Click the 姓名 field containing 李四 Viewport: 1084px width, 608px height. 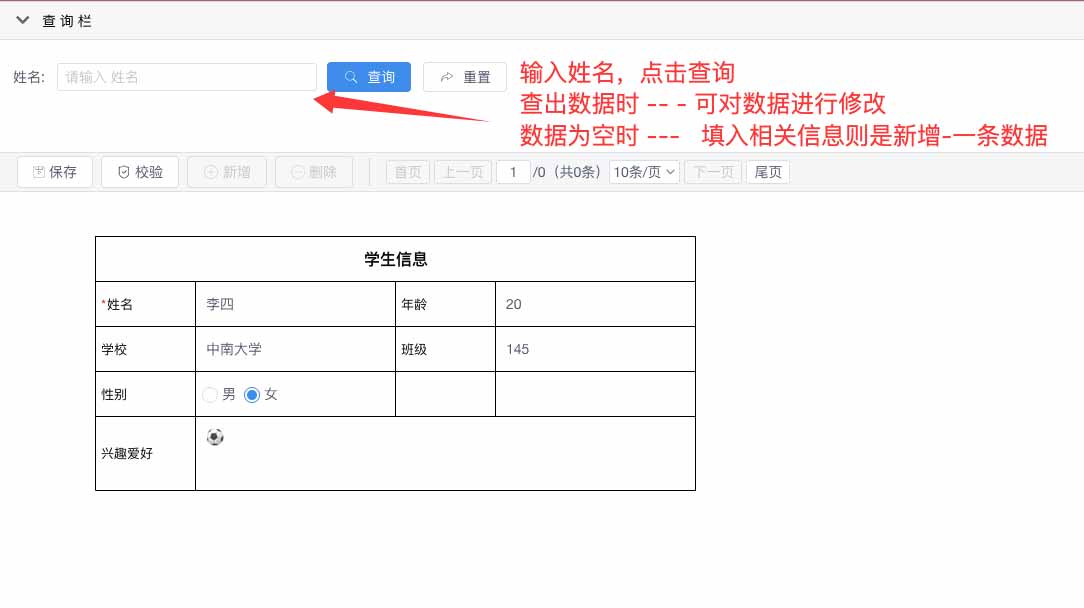(295, 304)
